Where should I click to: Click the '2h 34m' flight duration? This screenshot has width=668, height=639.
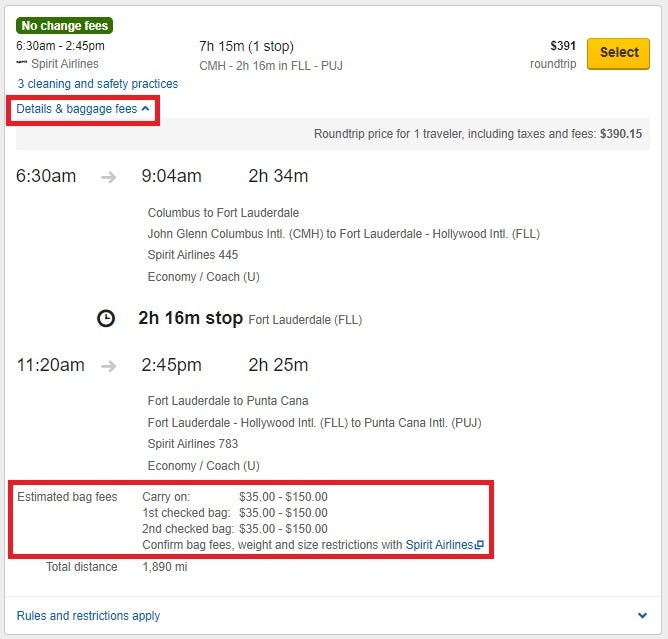pyautogui.click(x=278, y=176)
